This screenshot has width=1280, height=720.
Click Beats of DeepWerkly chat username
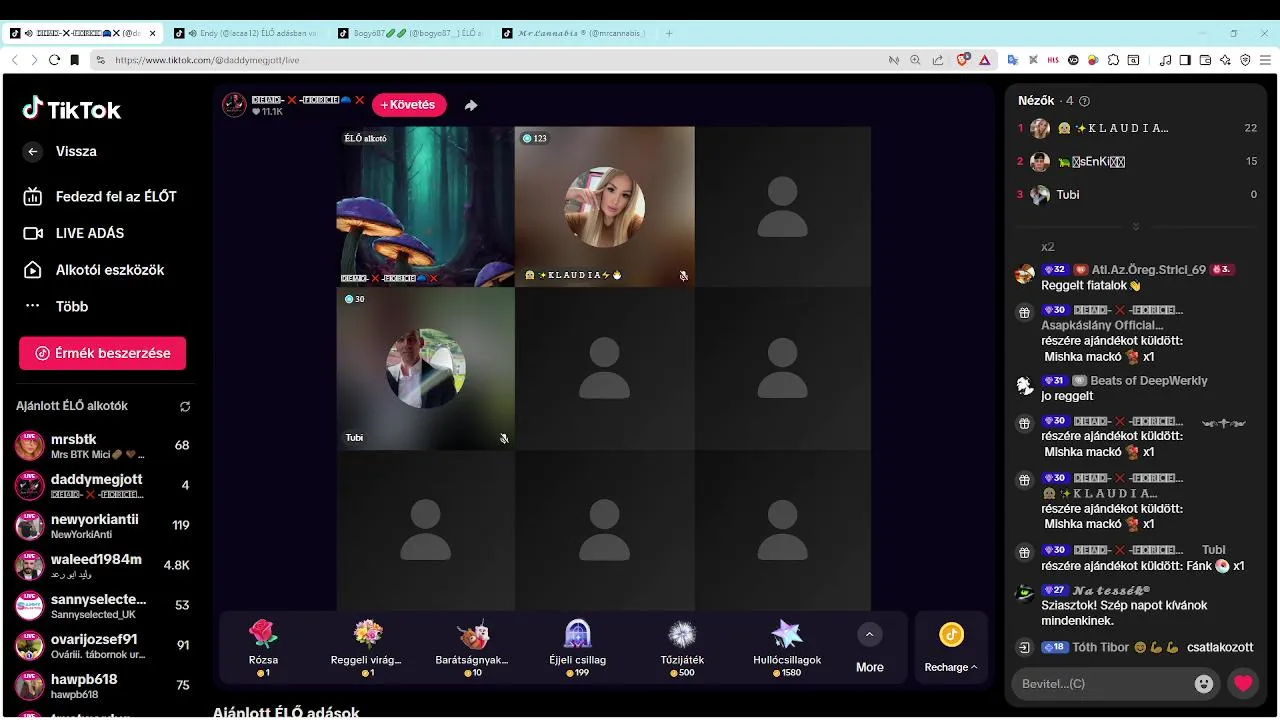[x=1149, y=381]
